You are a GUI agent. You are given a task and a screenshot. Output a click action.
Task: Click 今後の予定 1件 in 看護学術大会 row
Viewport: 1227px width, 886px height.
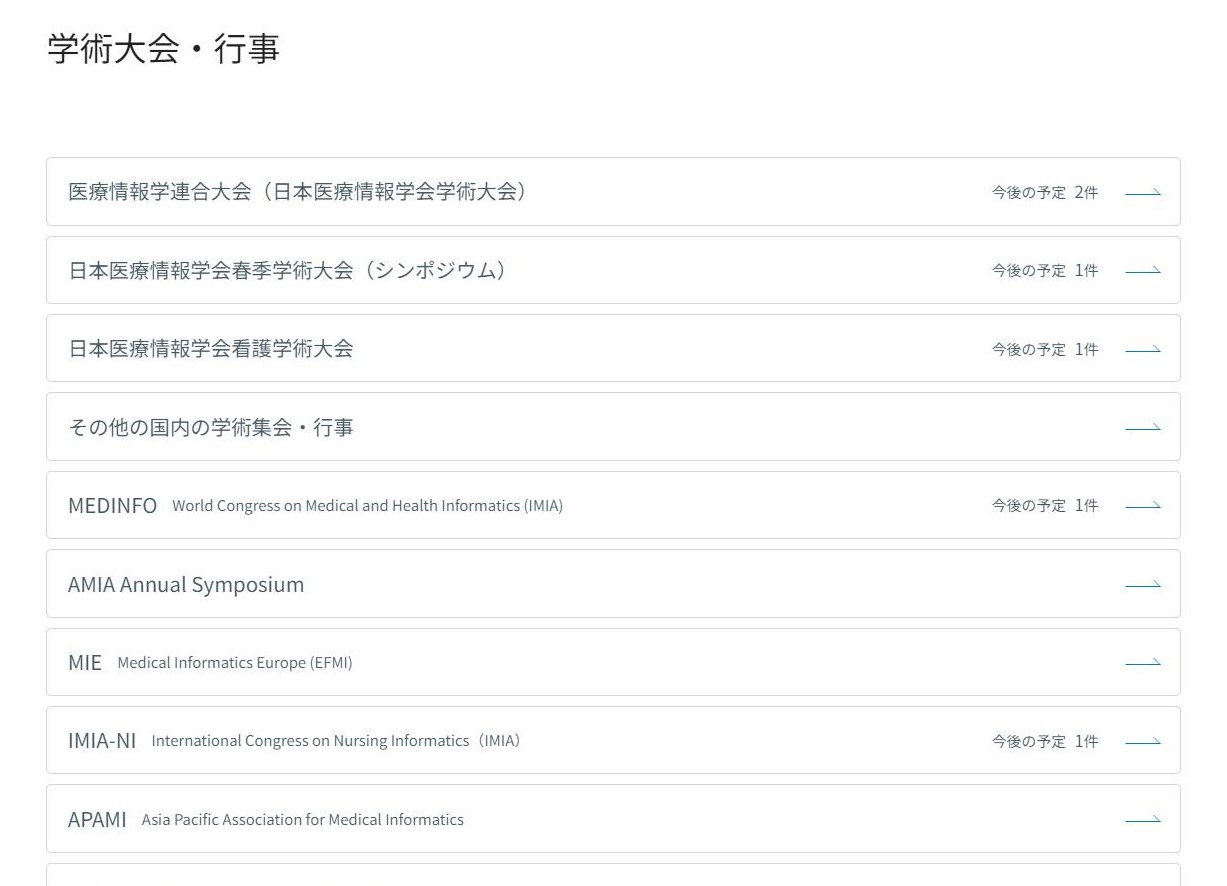(1044, 349)
